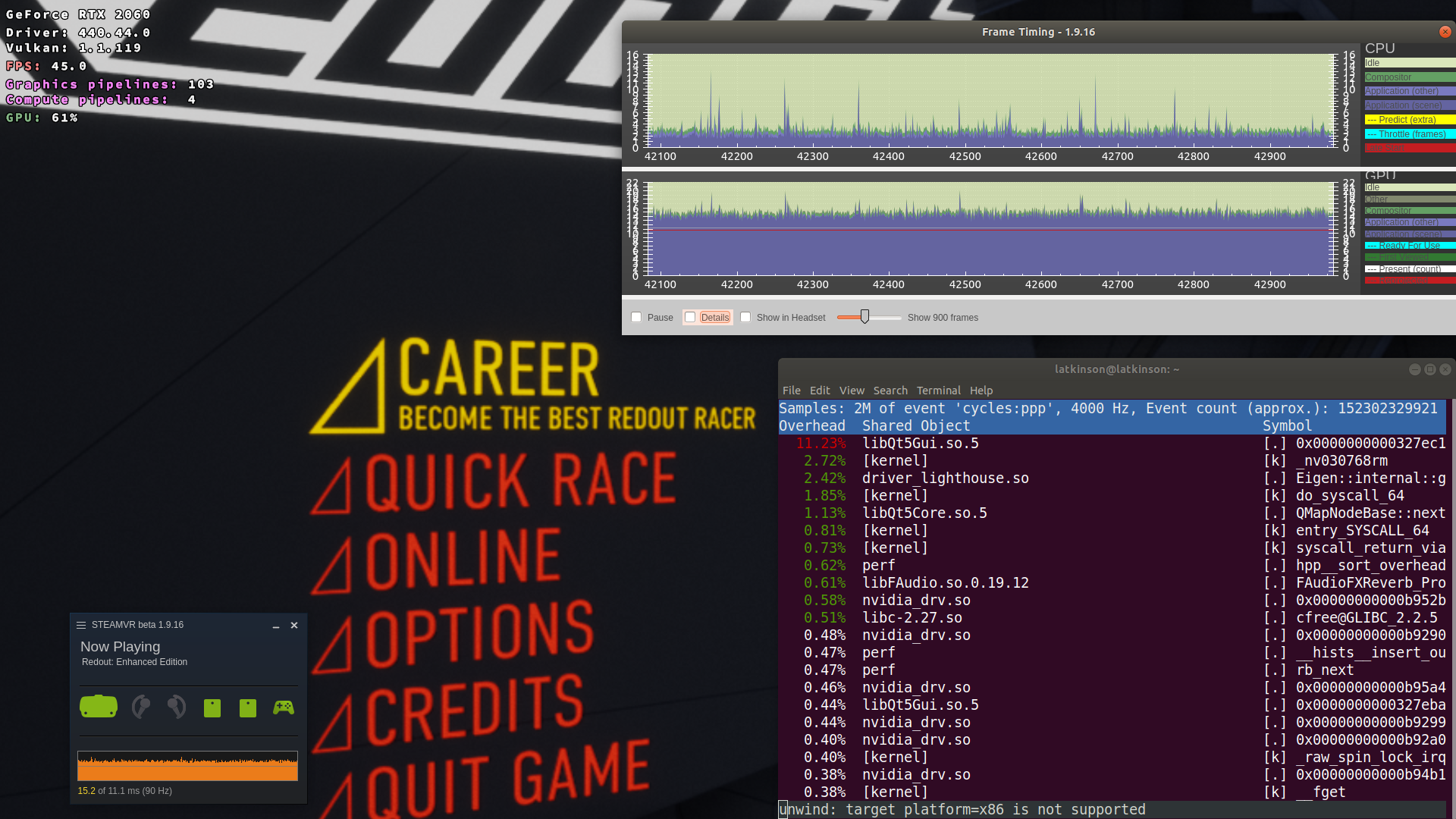Minimize the SteamVR status window
This screenshot has height=819, width=1456.
pyautogui.click(x=276, y=626)
